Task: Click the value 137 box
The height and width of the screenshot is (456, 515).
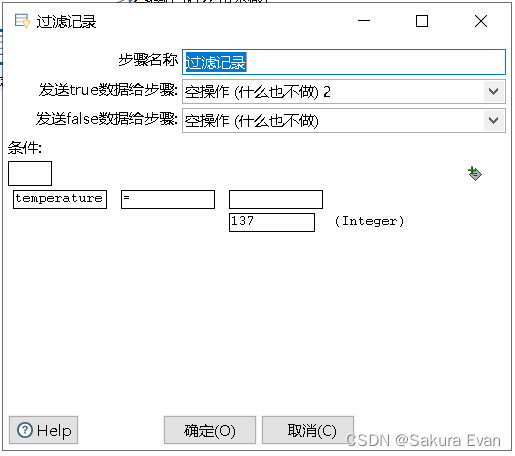Action: [272, 222]
